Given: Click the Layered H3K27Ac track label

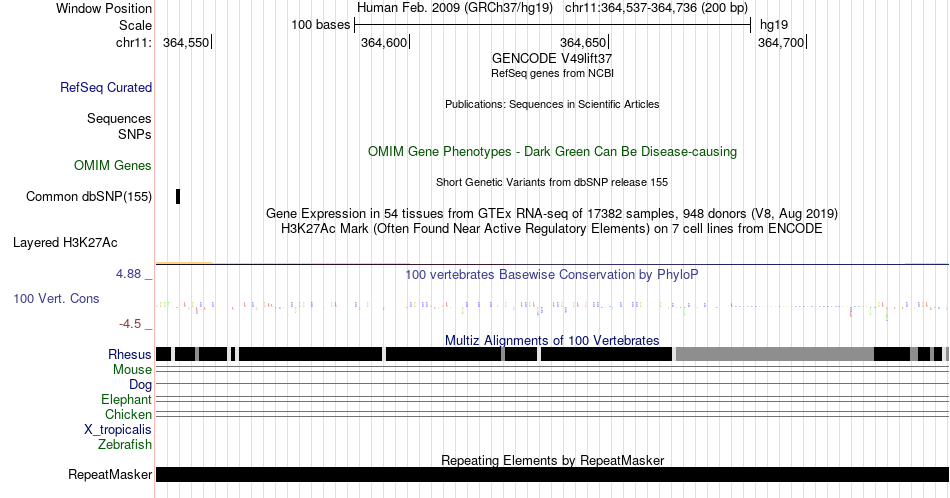Looking at the screenshot, I should tap(65, 242).
